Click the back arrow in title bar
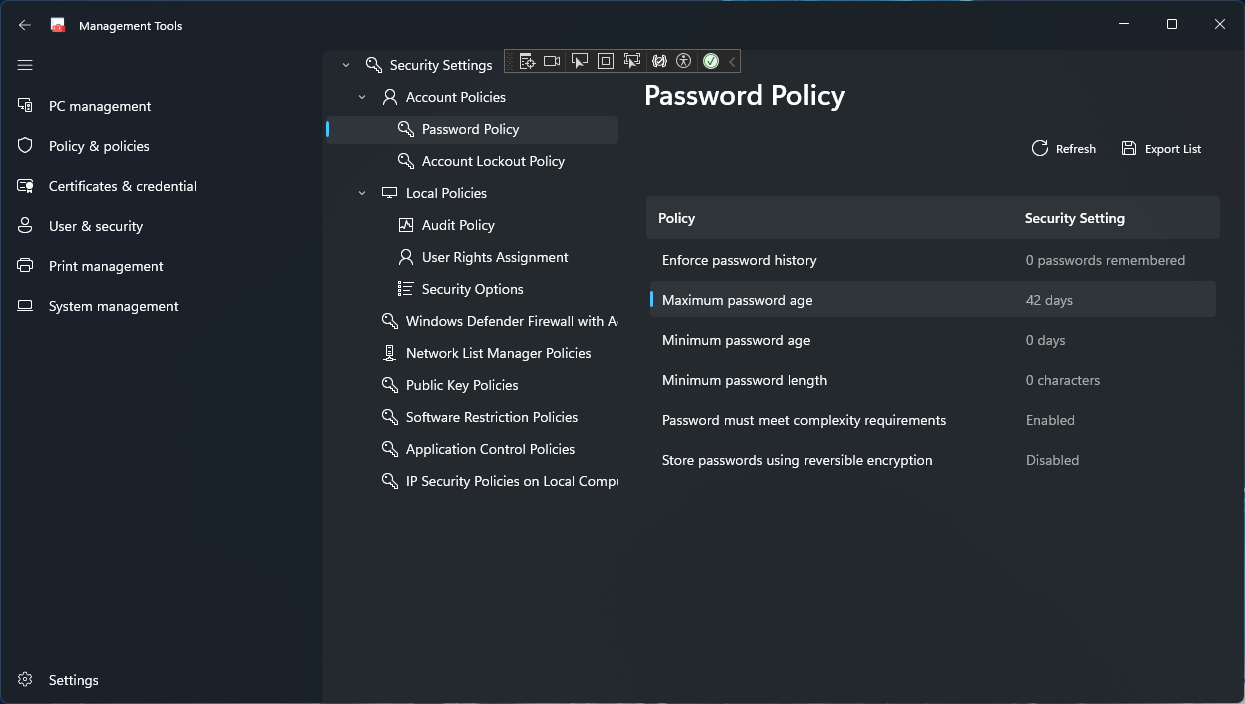This screenshot has height=704, width=1245. [x=25, y=25]
